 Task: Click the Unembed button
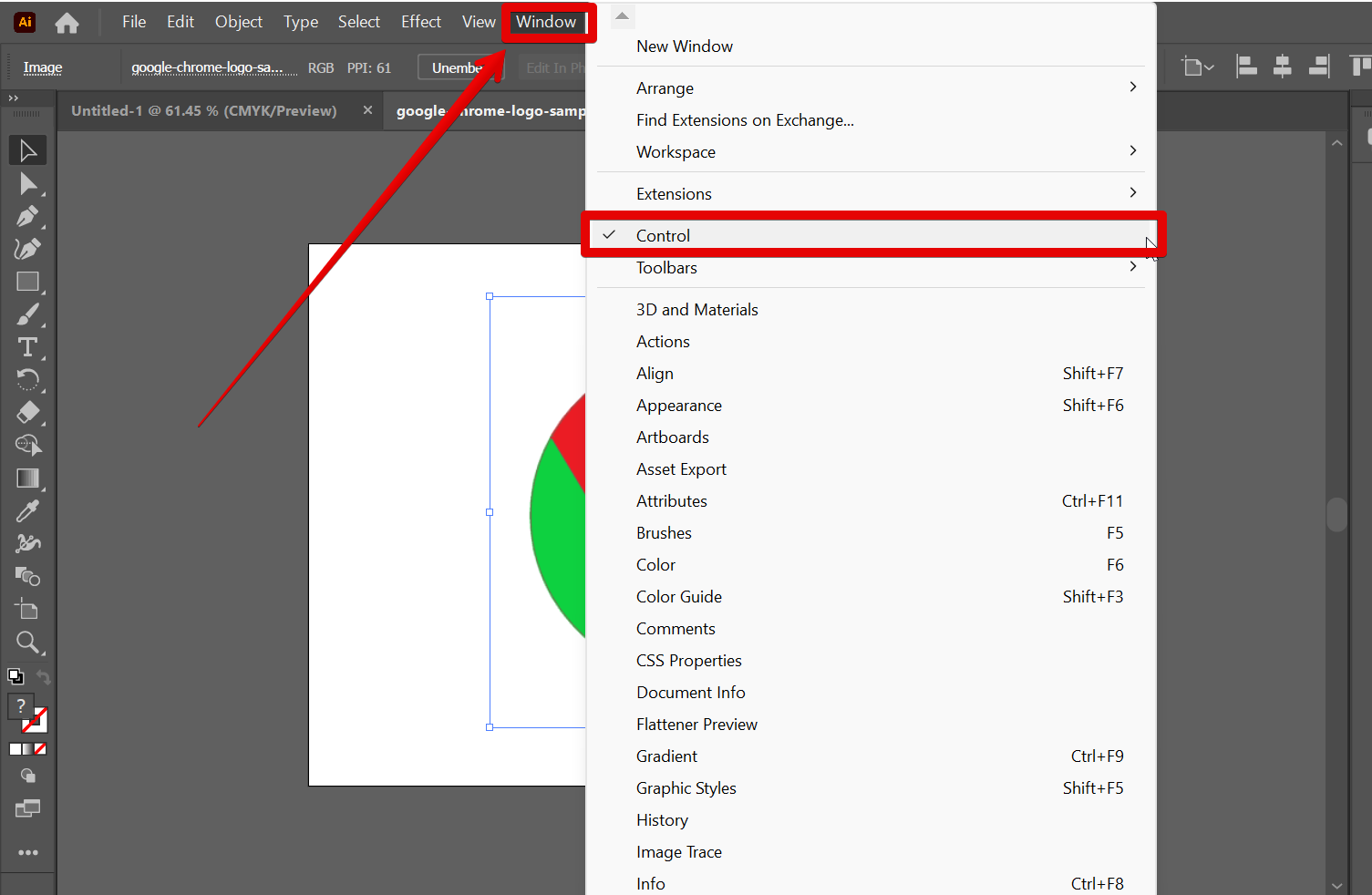[x=458, y=67]
